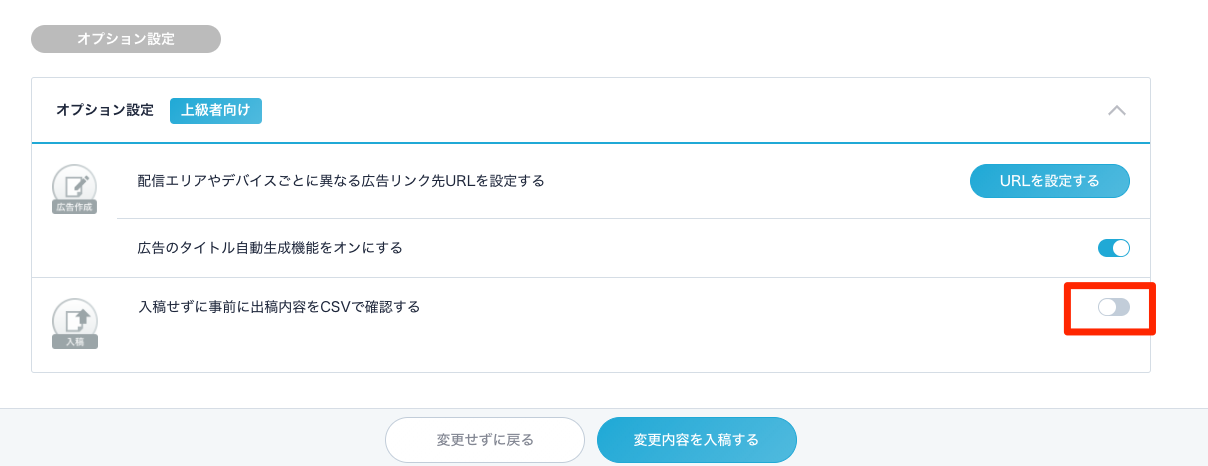Screen dimensions: 1208x466
Task: Click the blue 上級者向け badge
Action: click(216, 110)
